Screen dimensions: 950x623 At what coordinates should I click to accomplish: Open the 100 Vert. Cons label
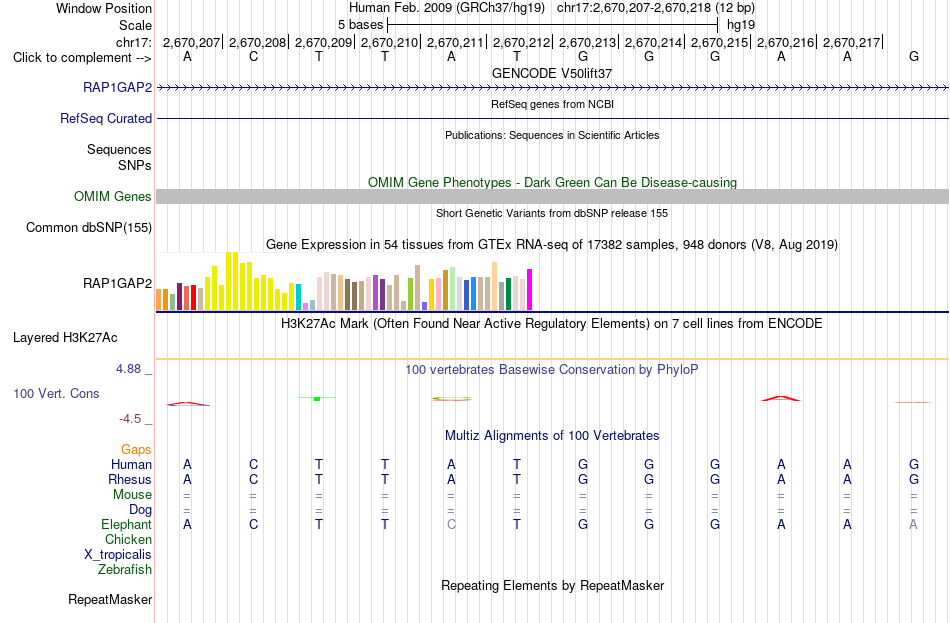click(x=56, y=393)
